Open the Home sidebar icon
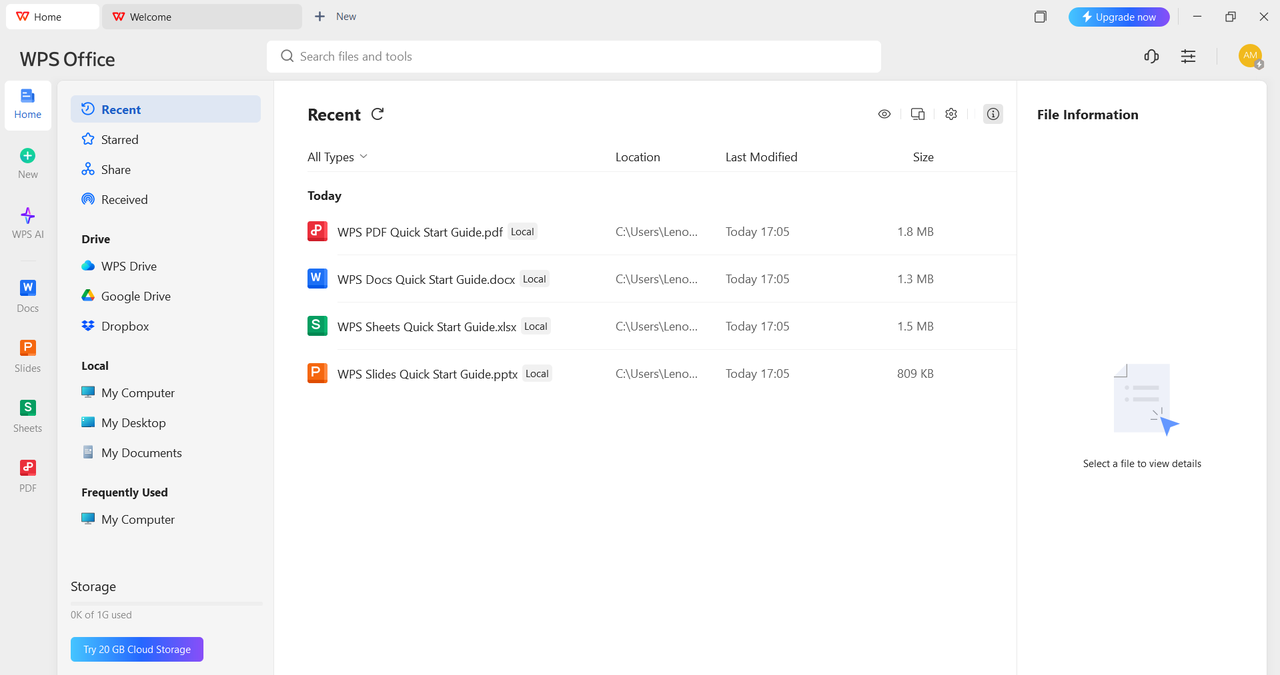 [28, 105]
